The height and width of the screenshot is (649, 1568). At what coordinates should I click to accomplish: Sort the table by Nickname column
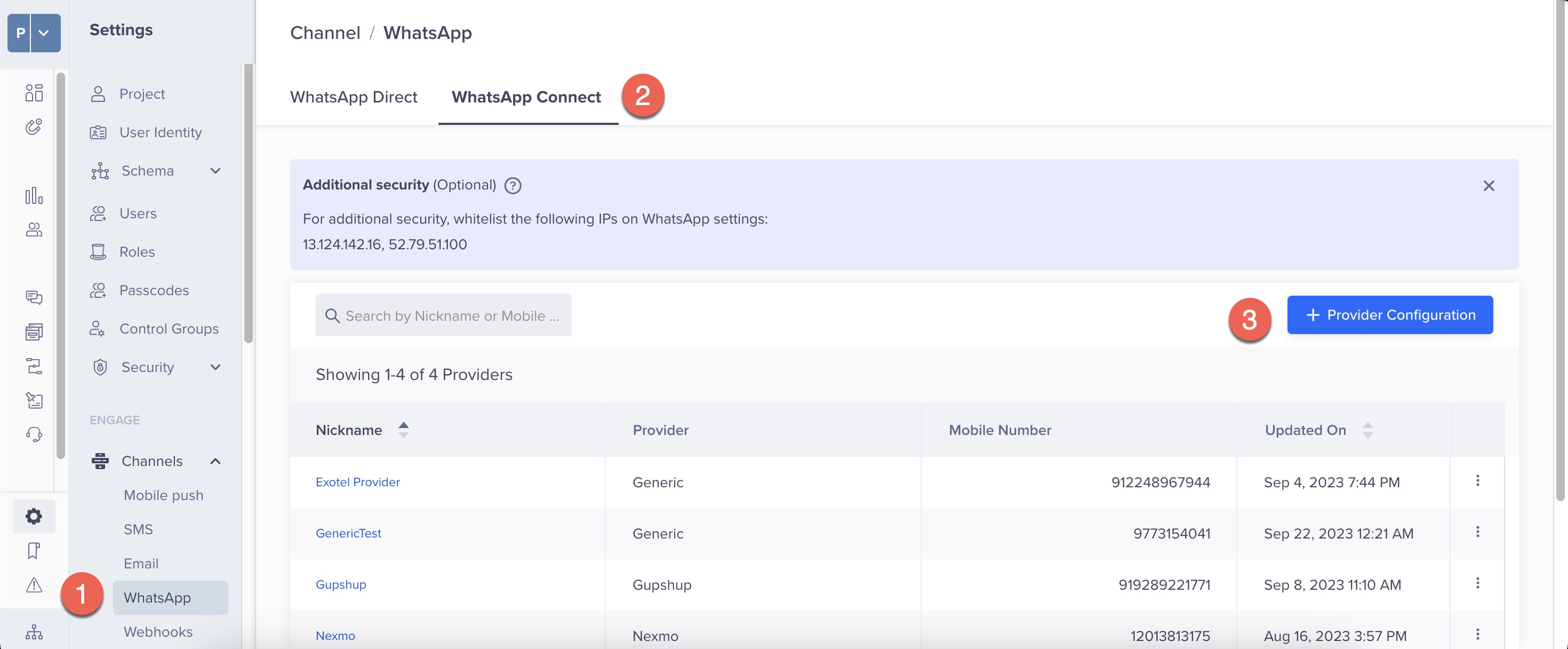point(403,430)
